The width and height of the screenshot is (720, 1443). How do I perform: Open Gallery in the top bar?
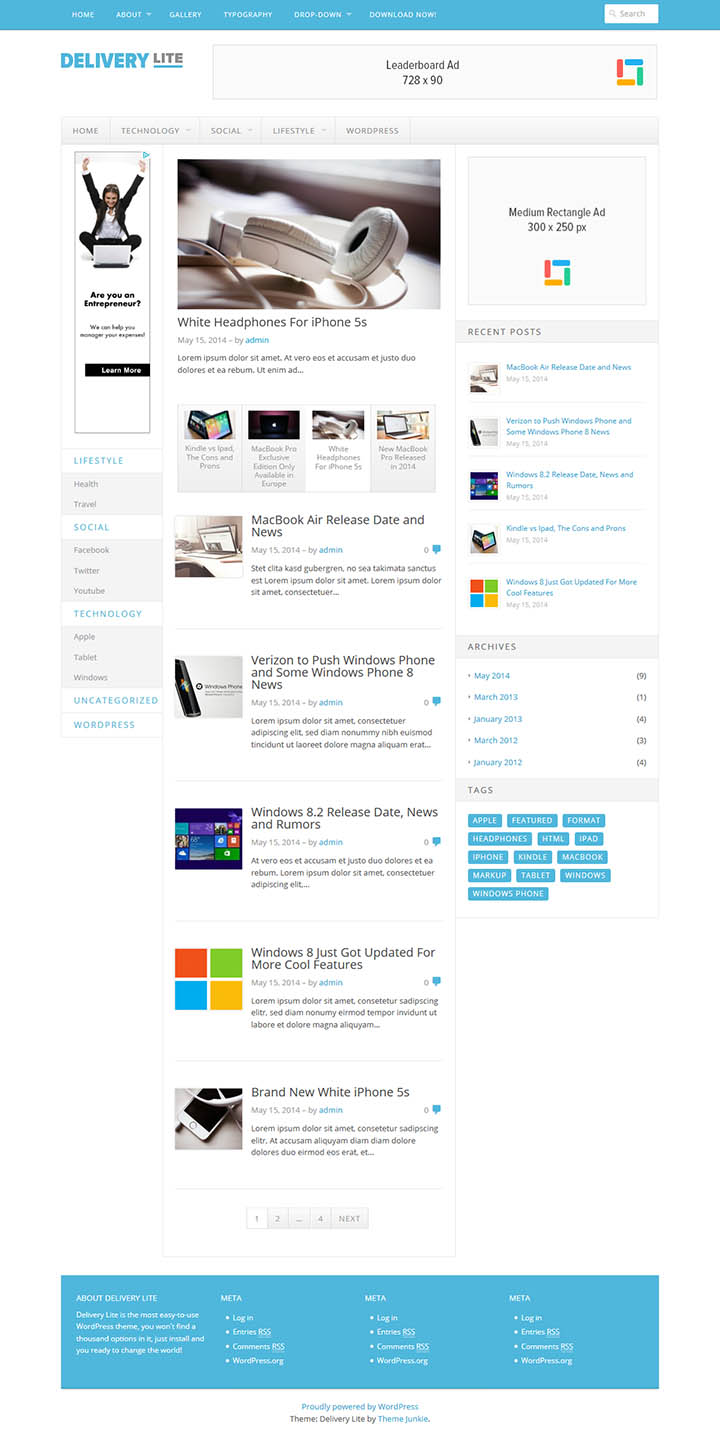(185, 15)
